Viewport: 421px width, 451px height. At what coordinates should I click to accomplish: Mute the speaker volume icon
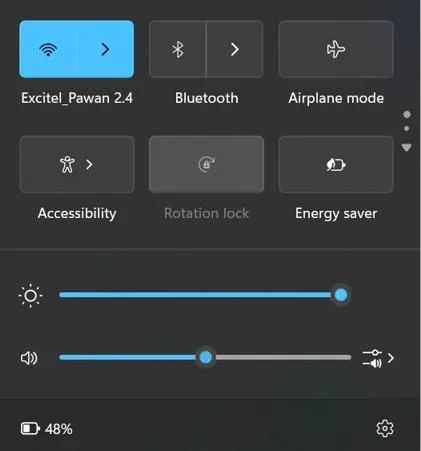[29, 358]
